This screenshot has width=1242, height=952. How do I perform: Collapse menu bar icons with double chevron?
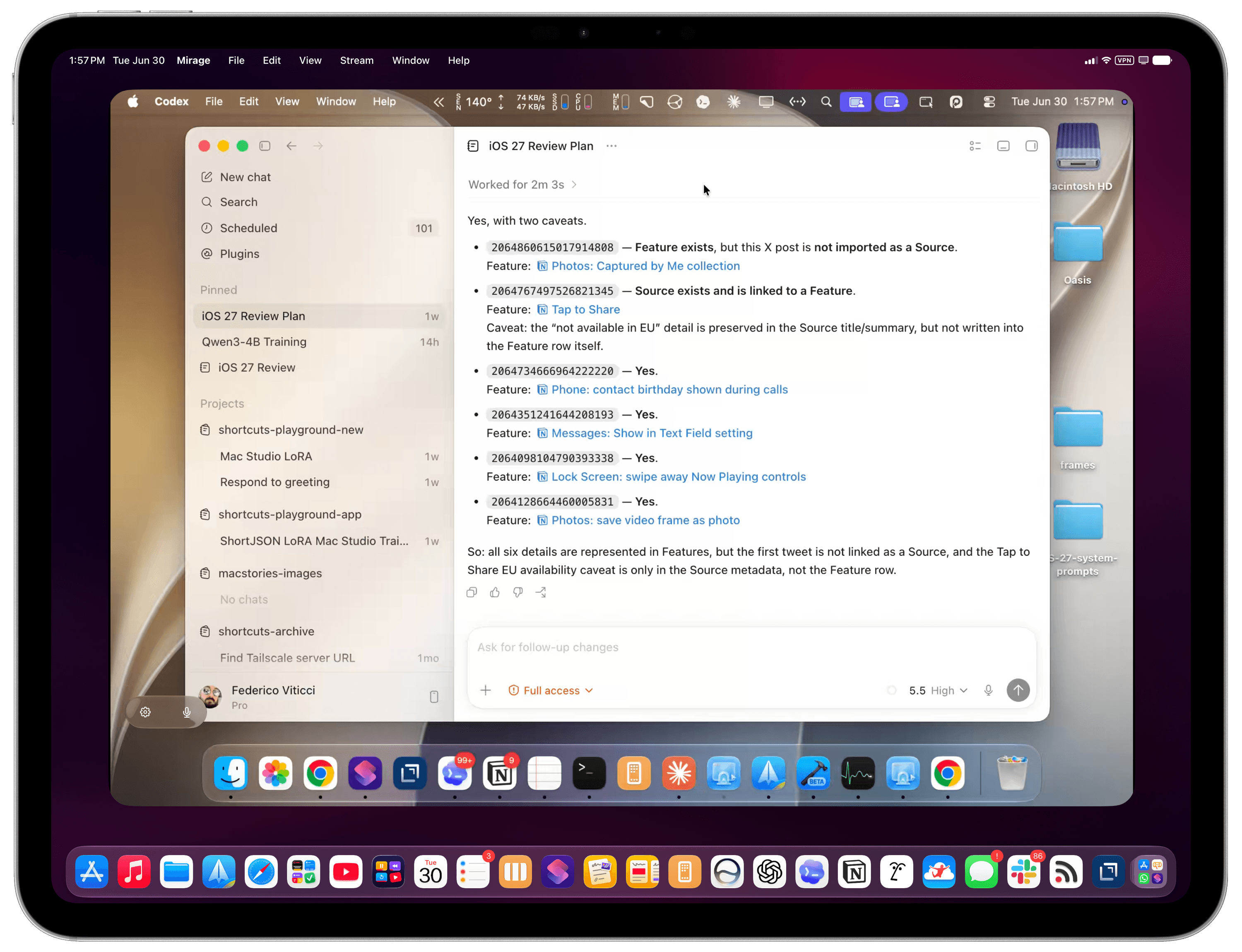pos(438,101)
